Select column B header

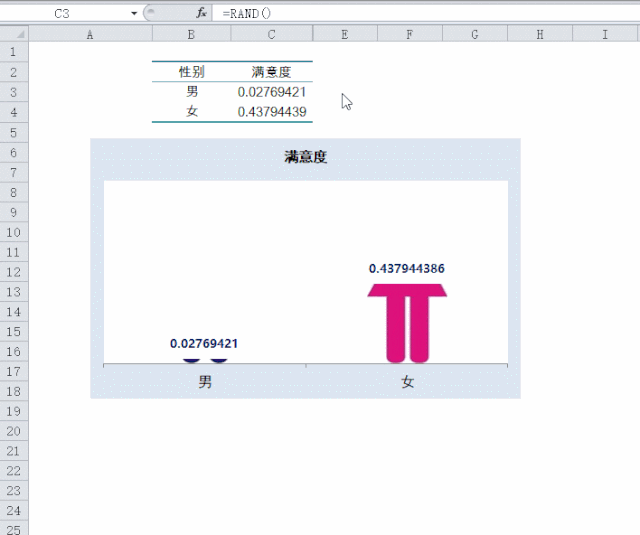click(191, 35)
